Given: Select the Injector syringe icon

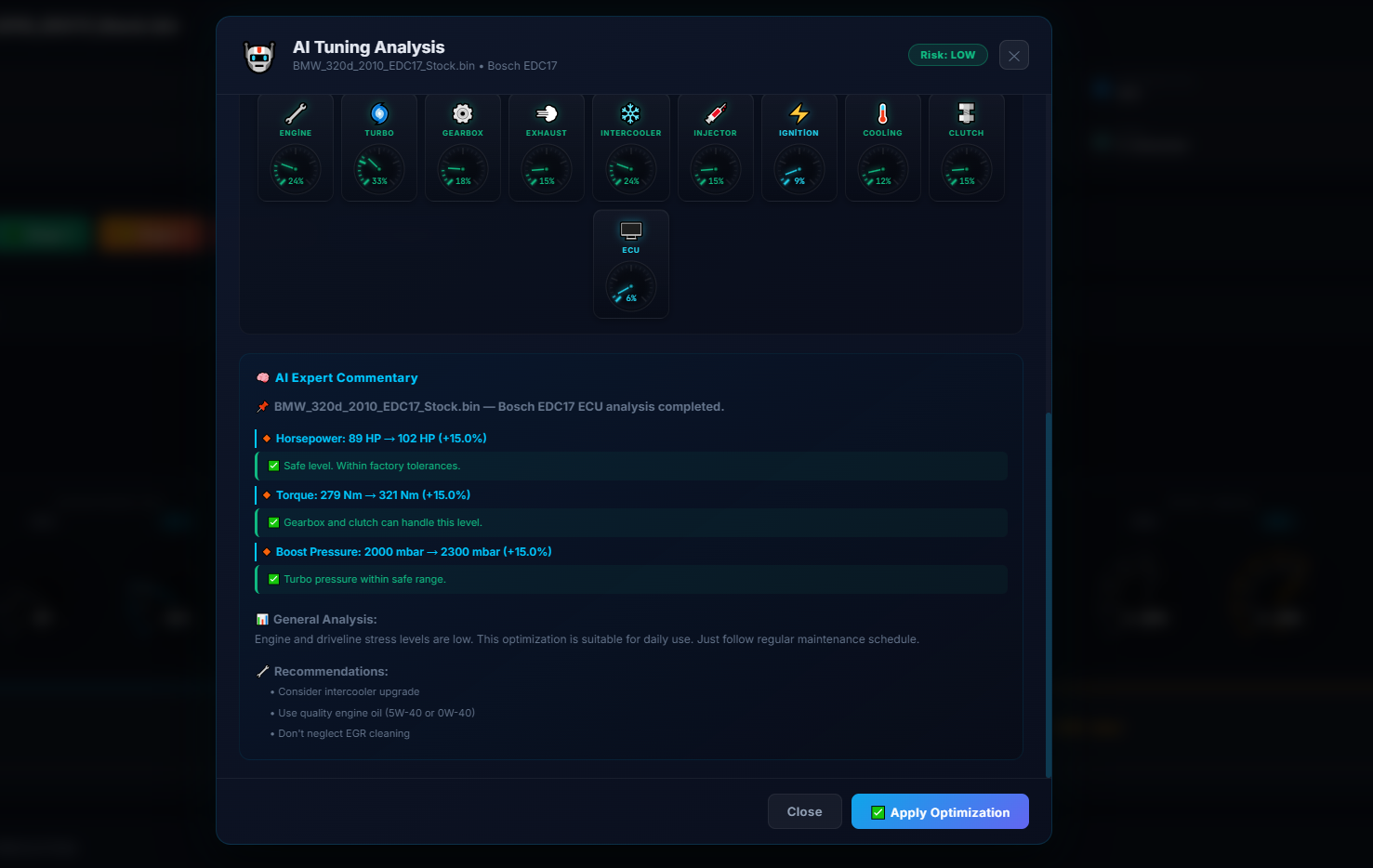Looking at the screenshot, I should [x=715, y=113].
